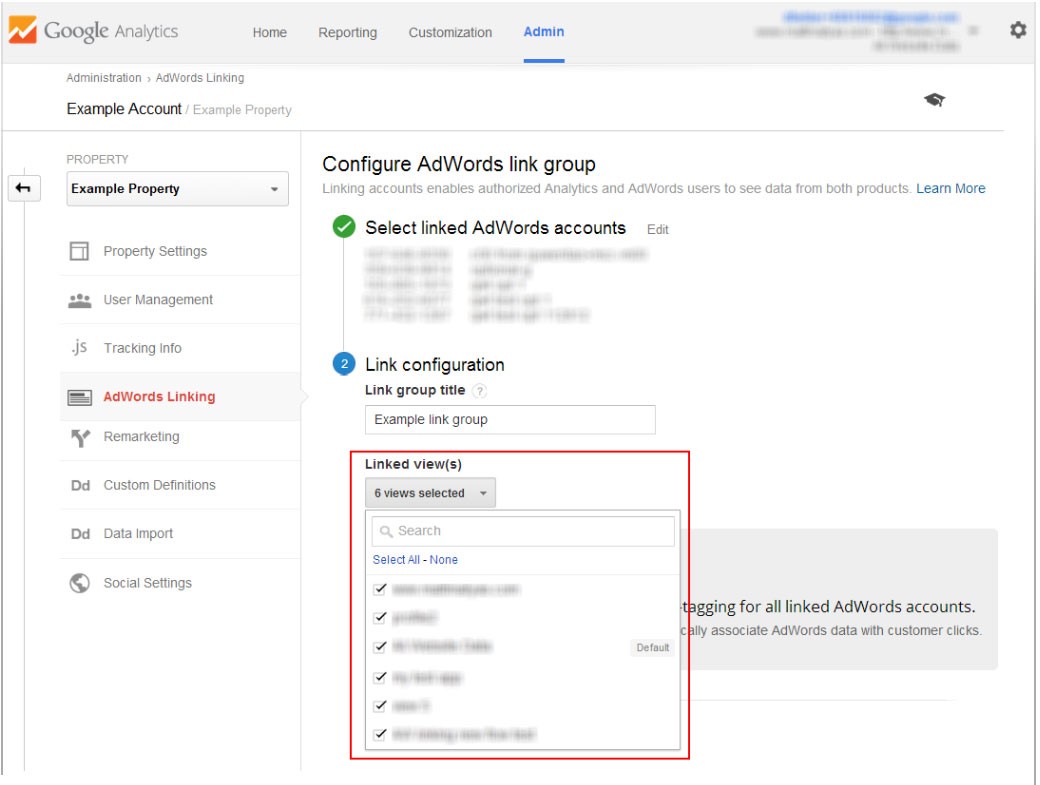Click the Default badge label
The height and width of the screenshot is (785, 1040).
653,648
